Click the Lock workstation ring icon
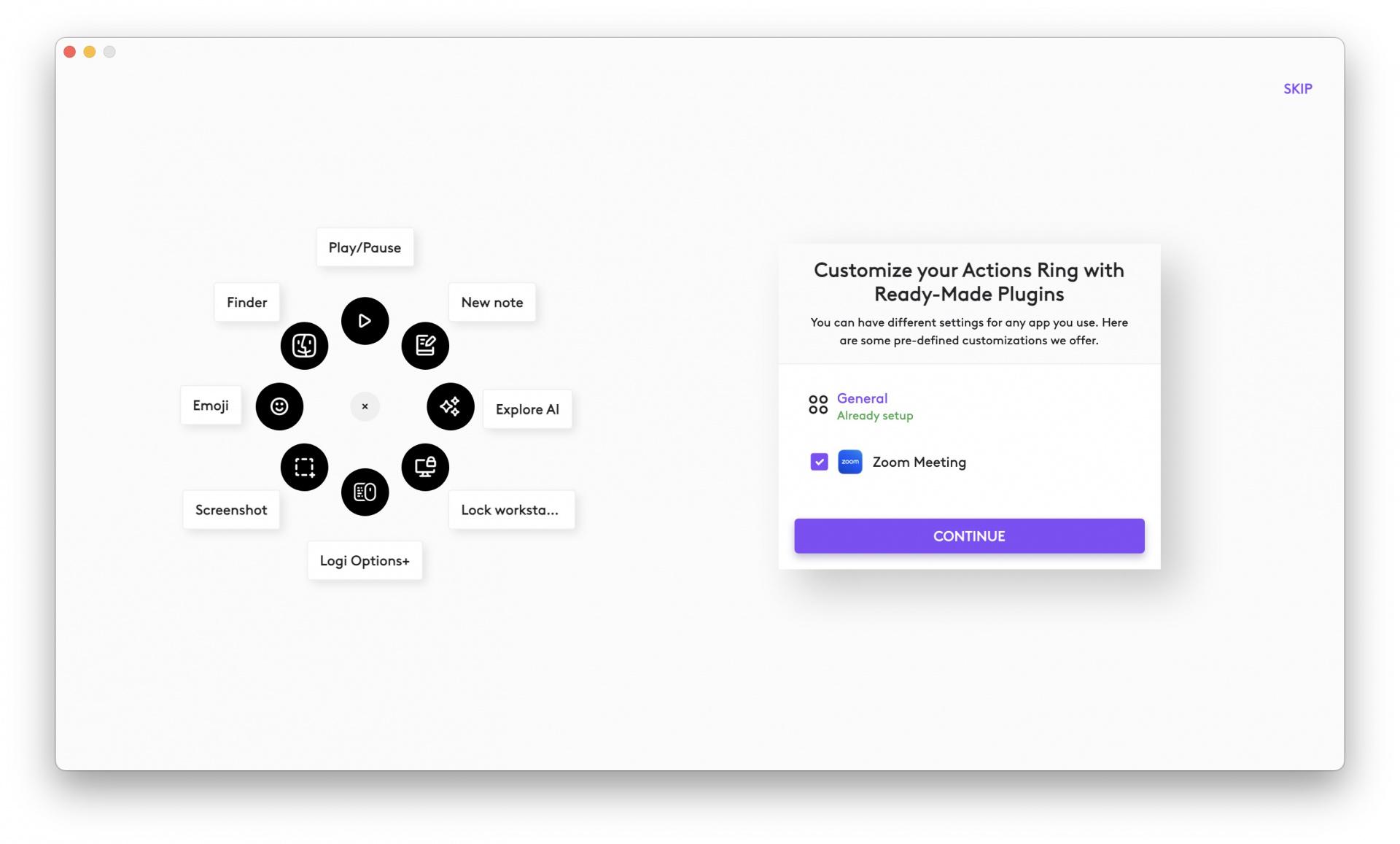The height and width of the screenshot is (844, 1400). (x=425, y=467)
